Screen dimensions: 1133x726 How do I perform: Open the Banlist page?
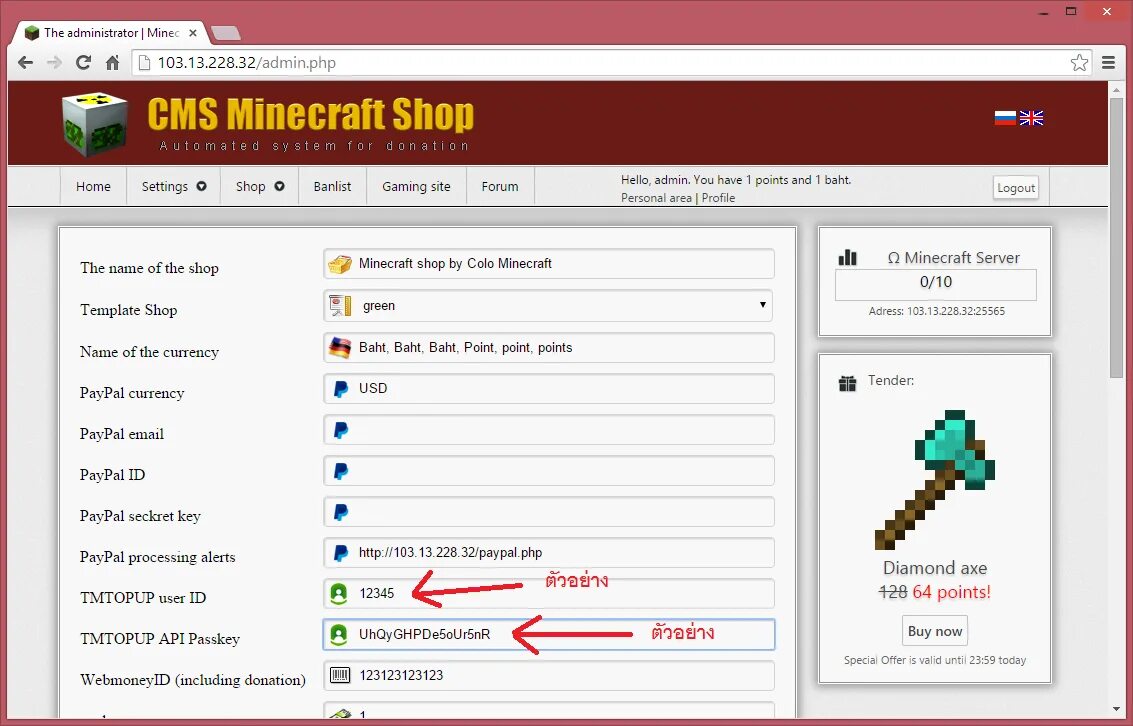[332, 186]
